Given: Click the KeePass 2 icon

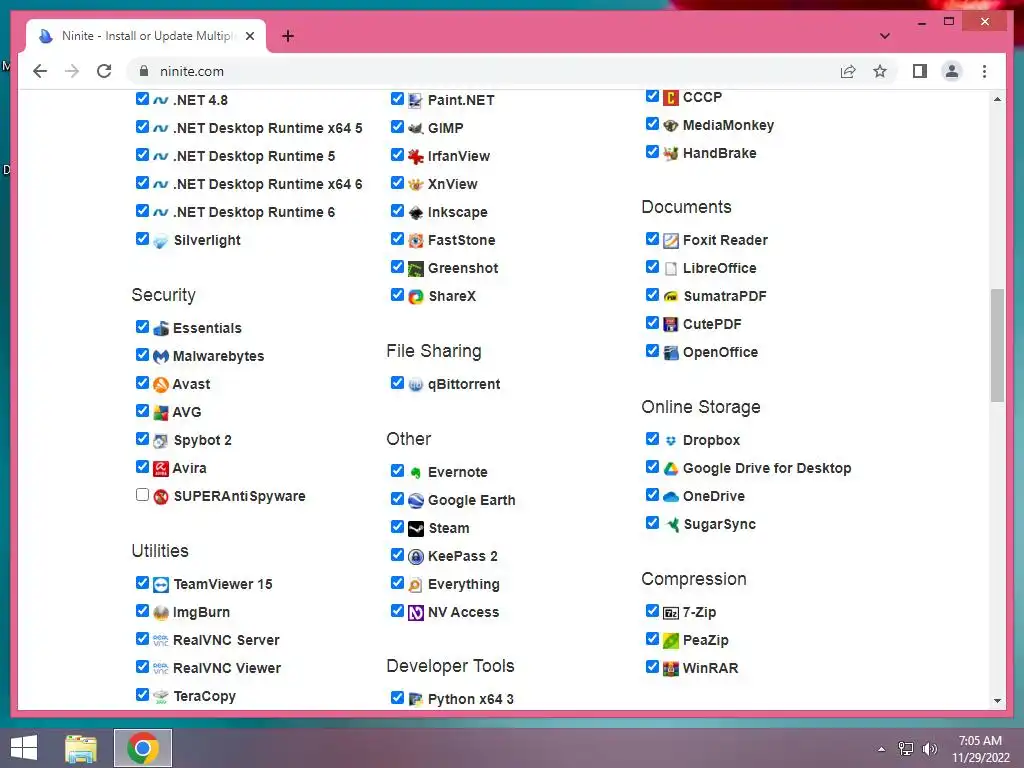Looking at the screenshot, I should (x=415, y=556).
